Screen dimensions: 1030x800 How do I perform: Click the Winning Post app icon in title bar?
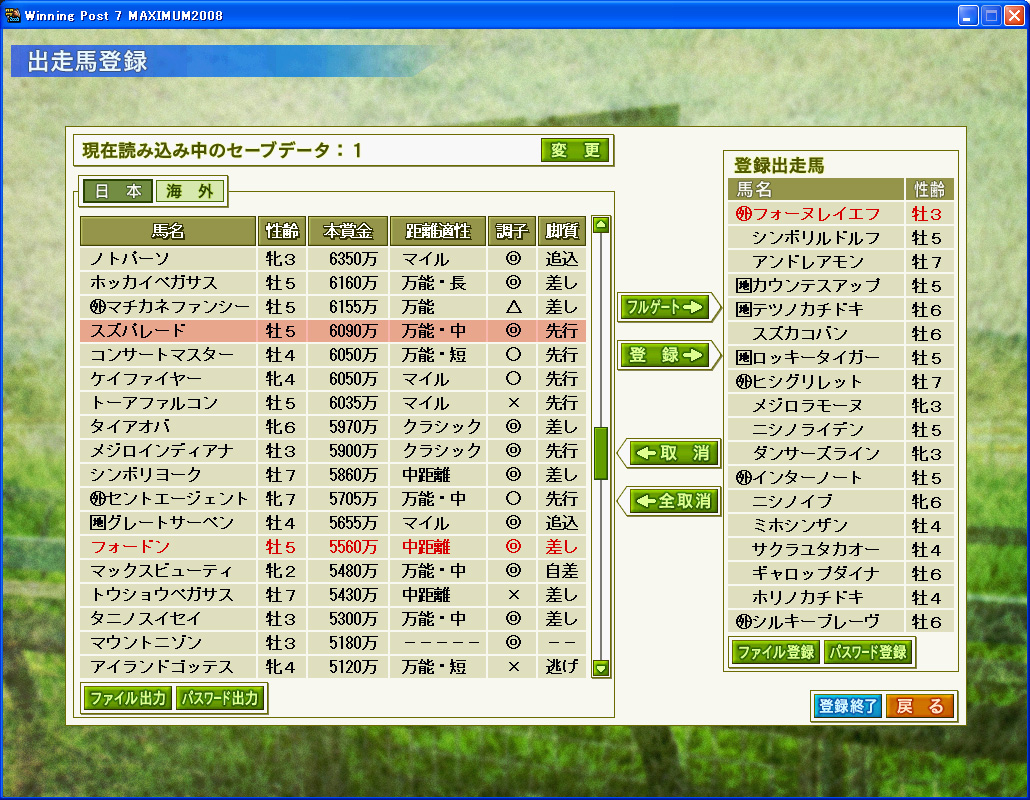pyautogui.click(x=12, y=14)
